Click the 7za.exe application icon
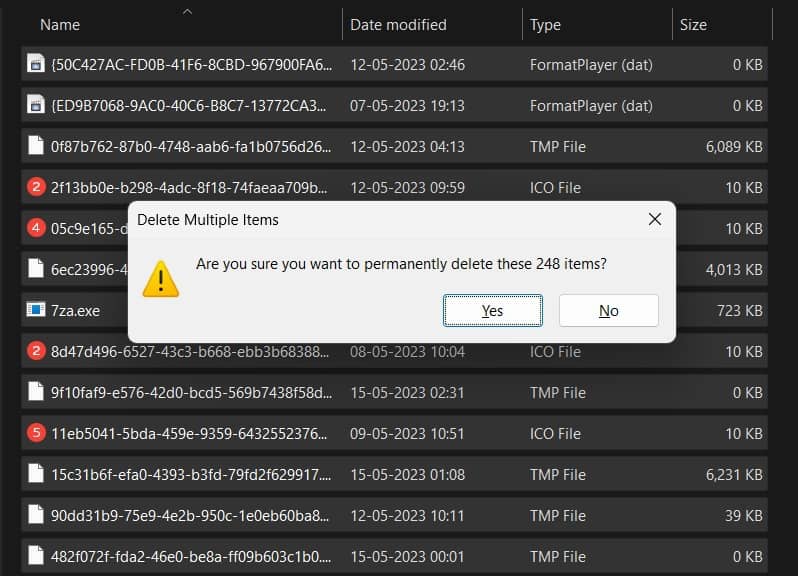This screenshot has width=798, height=576. (x=36, y=310)
